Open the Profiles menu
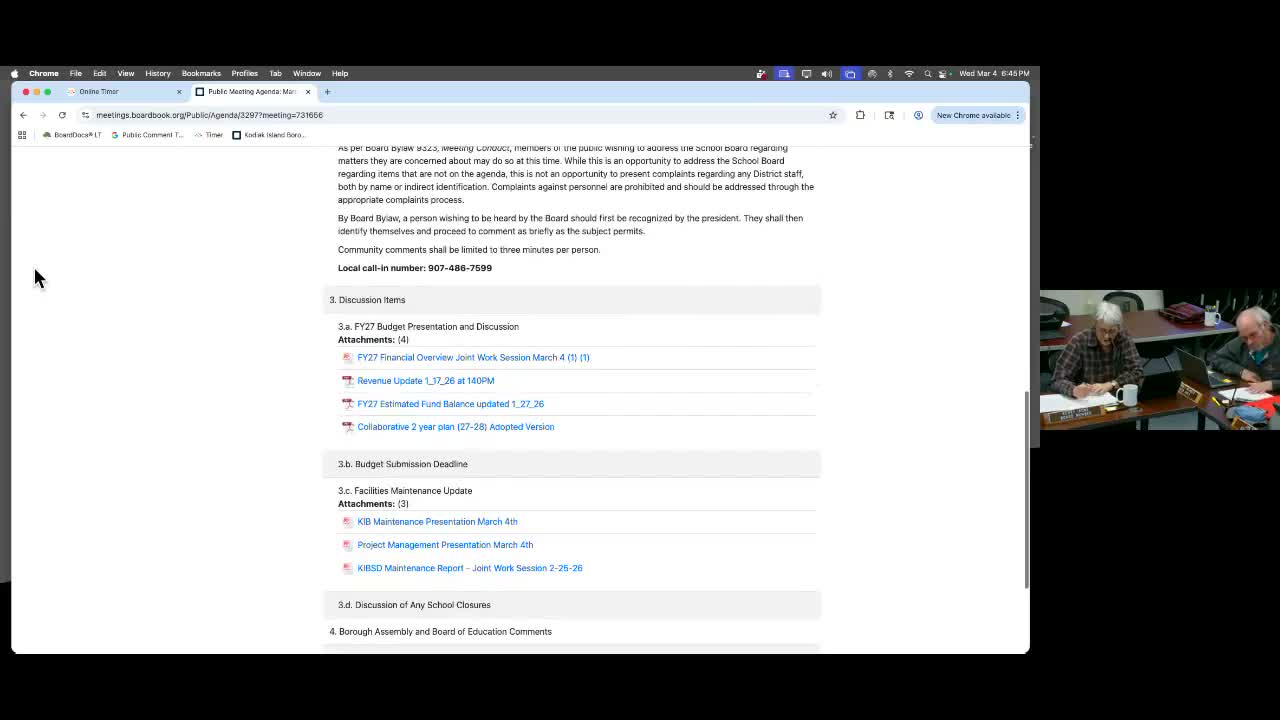 [x=245, y=73]
